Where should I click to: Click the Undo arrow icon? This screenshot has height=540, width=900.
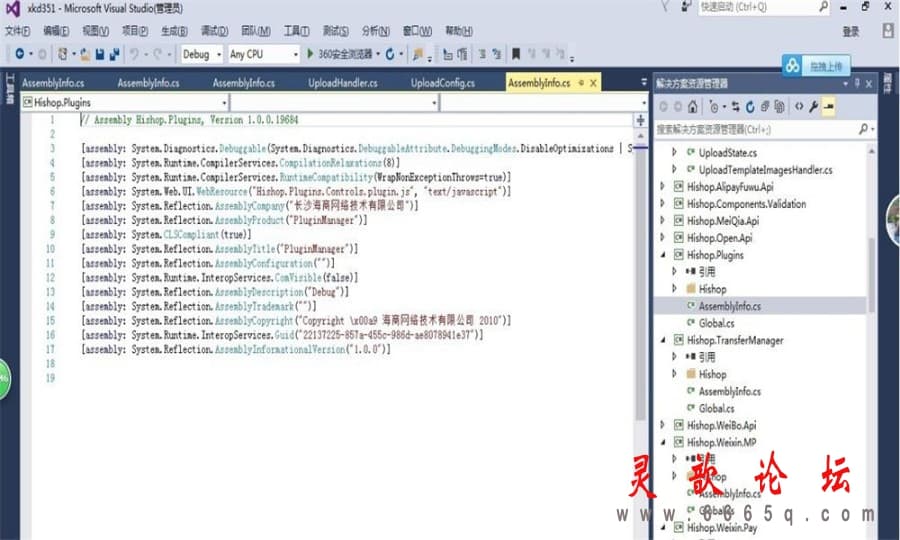(134, 55)
